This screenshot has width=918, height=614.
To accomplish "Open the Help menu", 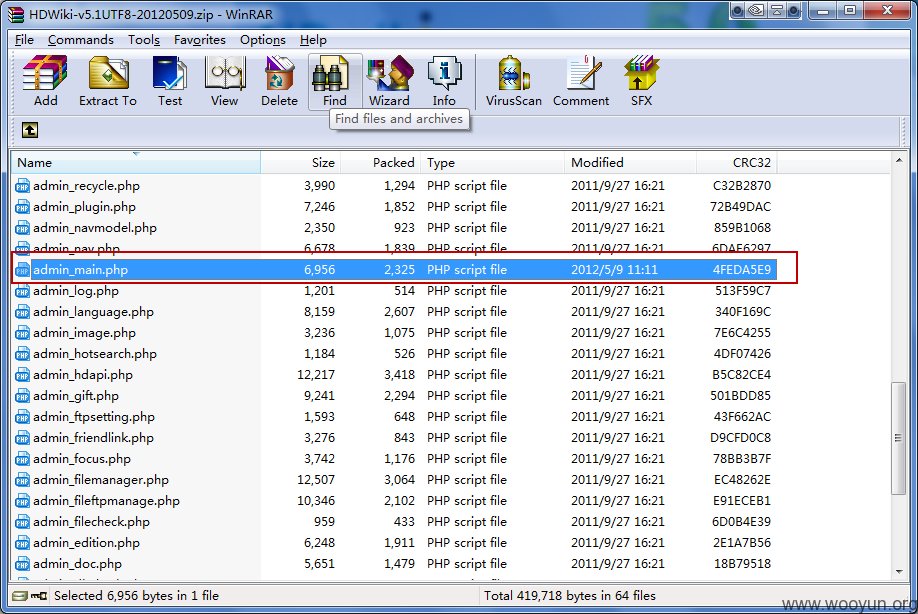I will [313, 40].
